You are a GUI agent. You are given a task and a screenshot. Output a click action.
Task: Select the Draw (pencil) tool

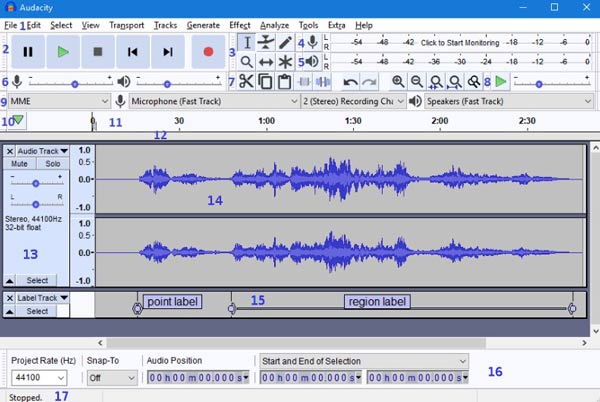pyautogui.click(x=286, y=42)
